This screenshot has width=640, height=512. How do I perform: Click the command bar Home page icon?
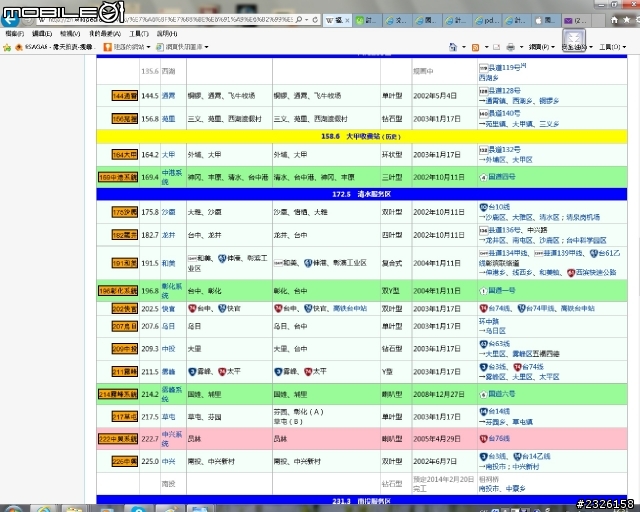[x=453, y=47]
